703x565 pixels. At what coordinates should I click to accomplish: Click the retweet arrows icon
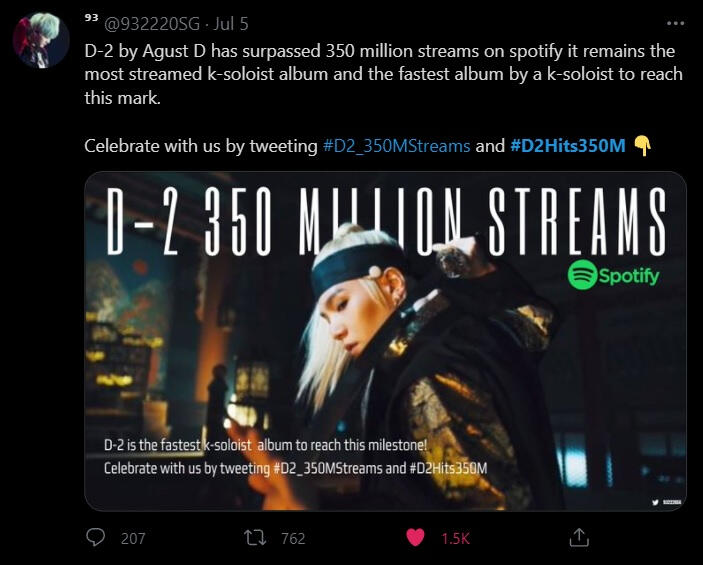[x=255, y=537]
